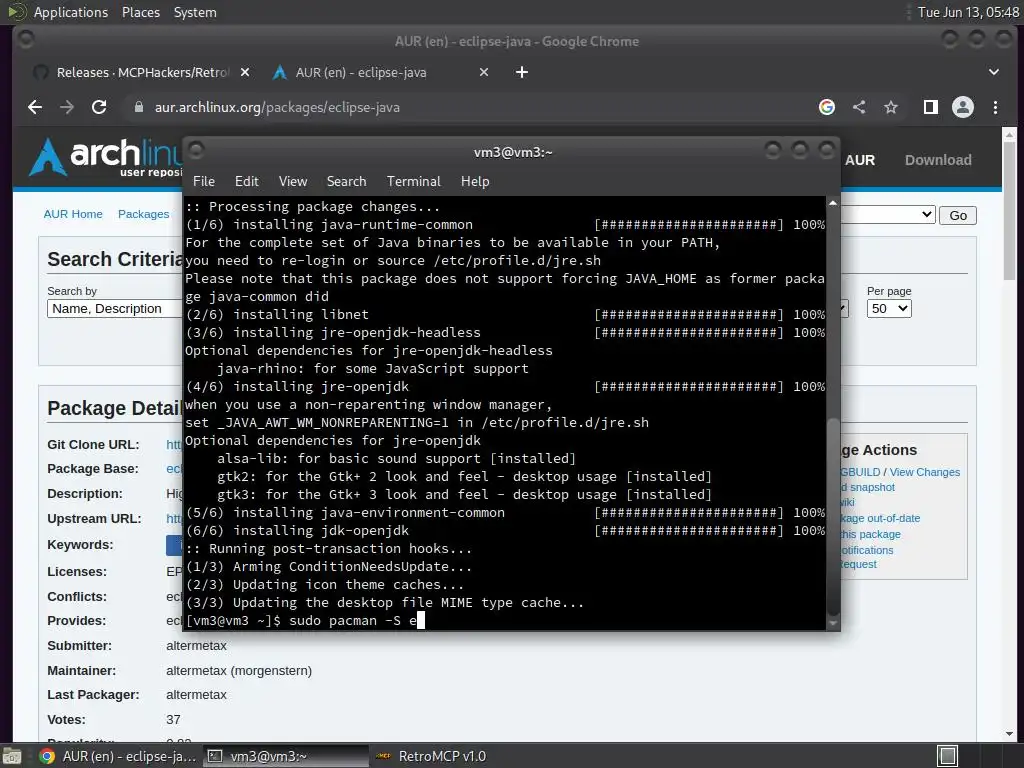Image resolution: width=1024 pixels, height=768 pixels.
Task: Open the Chrome profile avatar
Action: [x=963, y=107]
